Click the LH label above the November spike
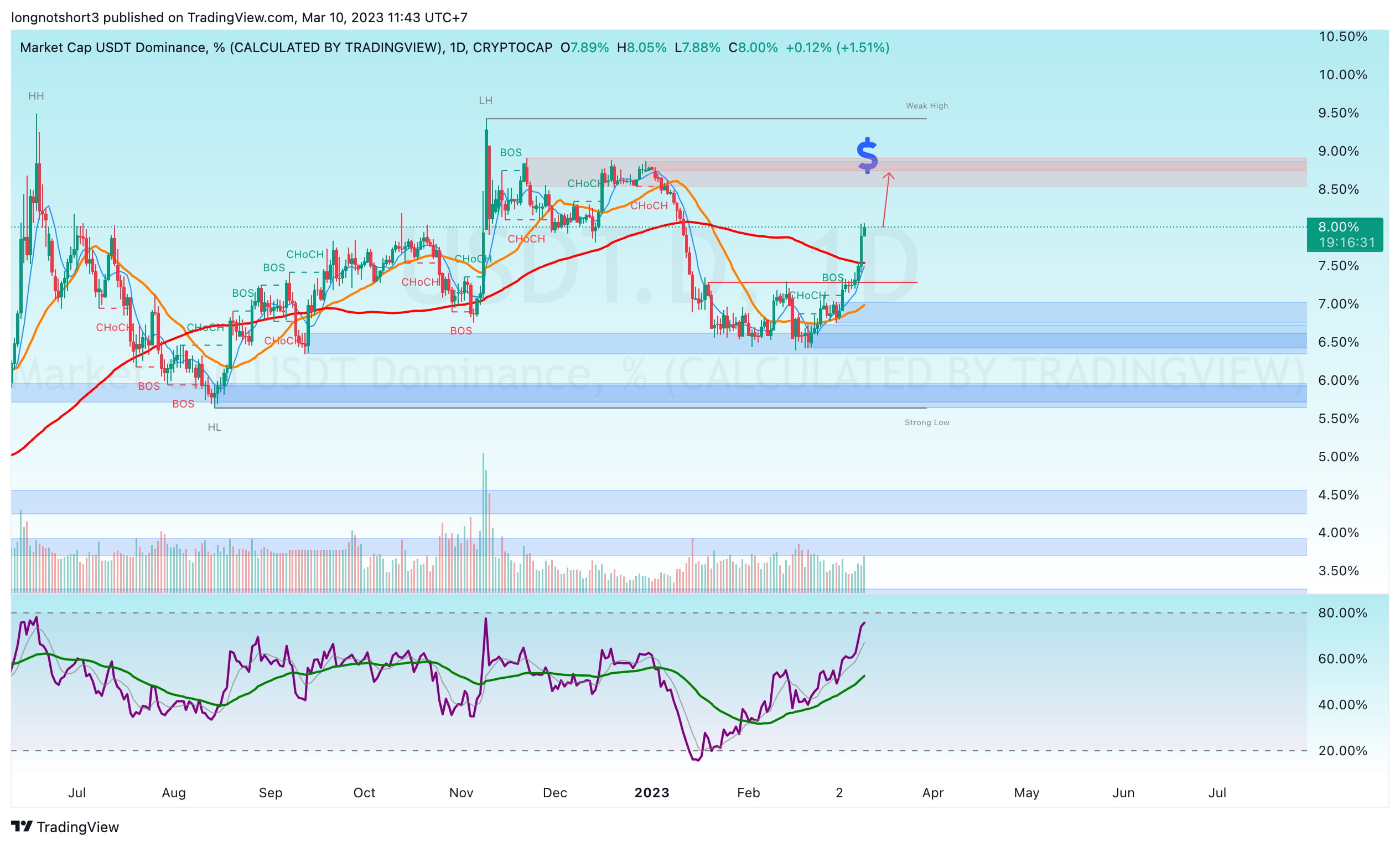This screenshot has height=846, width=1400. point(486,101)
